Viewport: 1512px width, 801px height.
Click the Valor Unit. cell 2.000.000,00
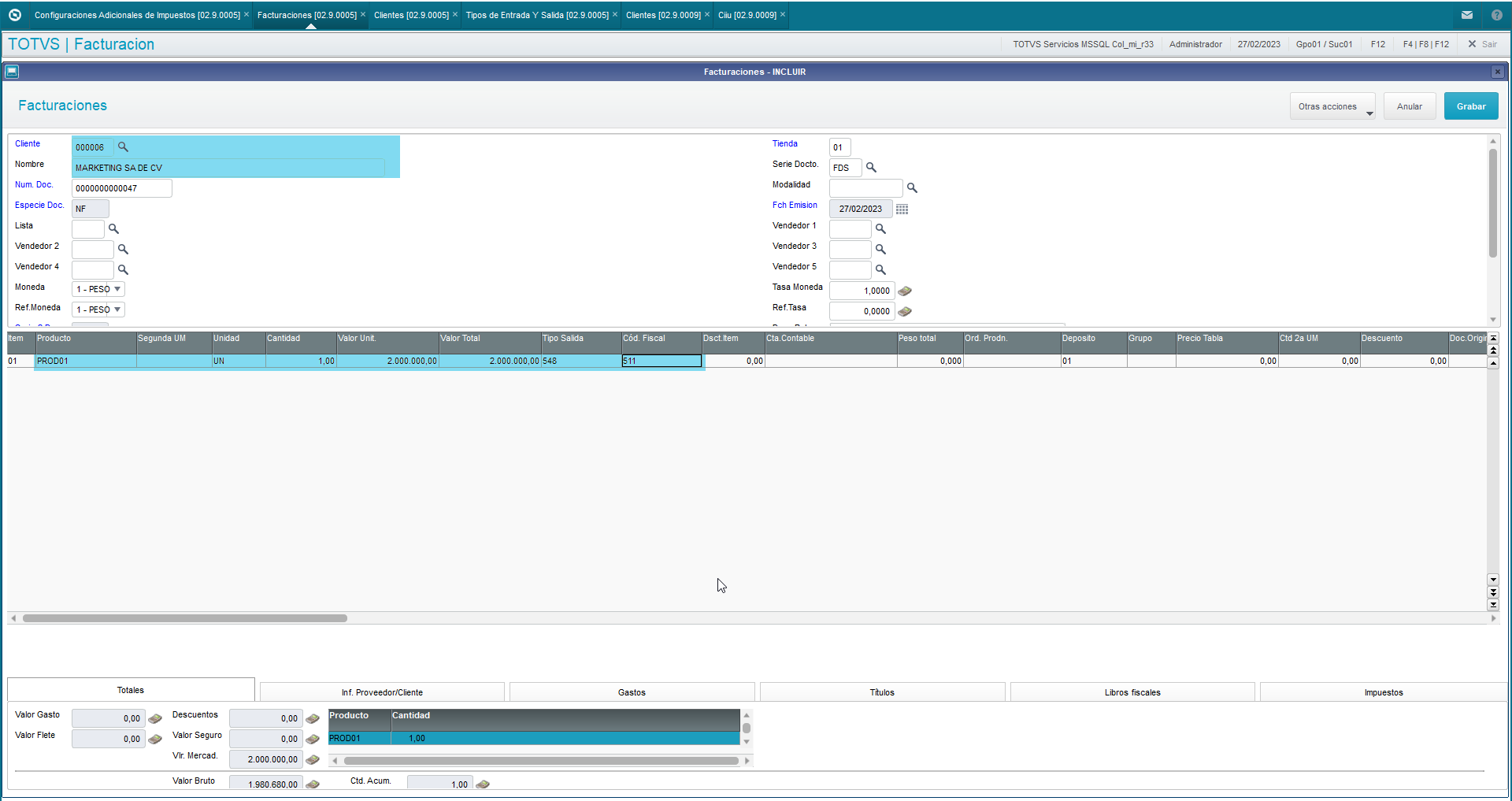point(387,361)
